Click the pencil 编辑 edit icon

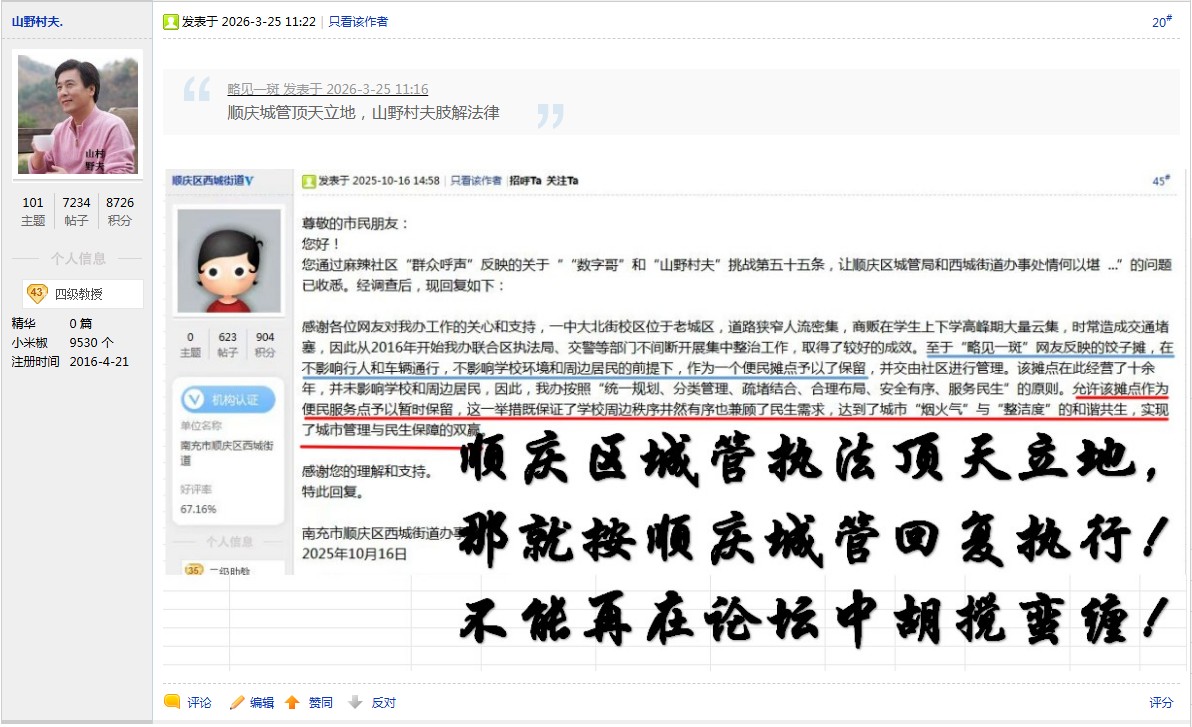point(237,703)
